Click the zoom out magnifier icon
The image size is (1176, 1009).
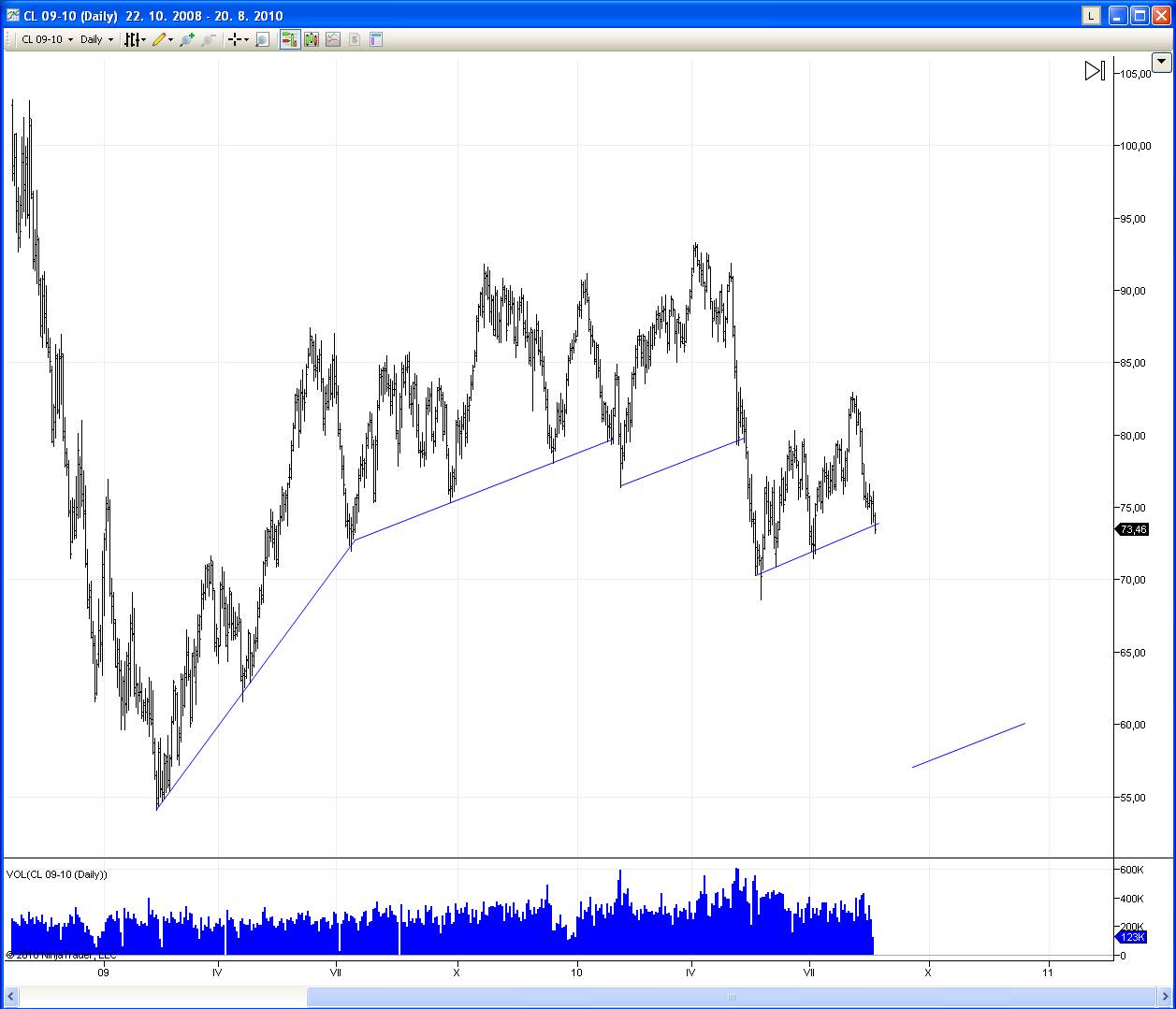pyautogui.click(x=208, y=39)
